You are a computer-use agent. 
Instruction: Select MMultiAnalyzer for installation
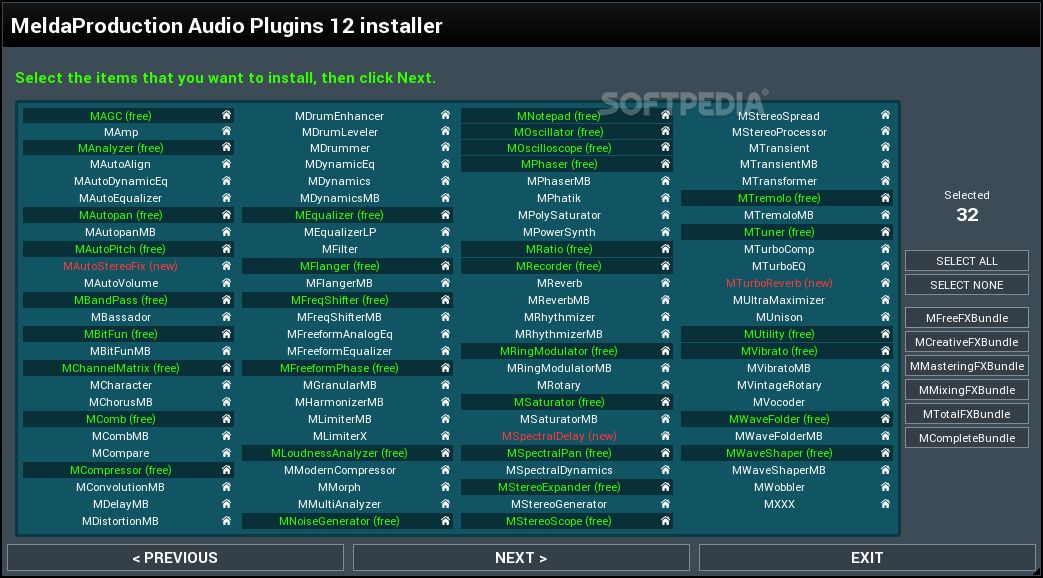340,504
